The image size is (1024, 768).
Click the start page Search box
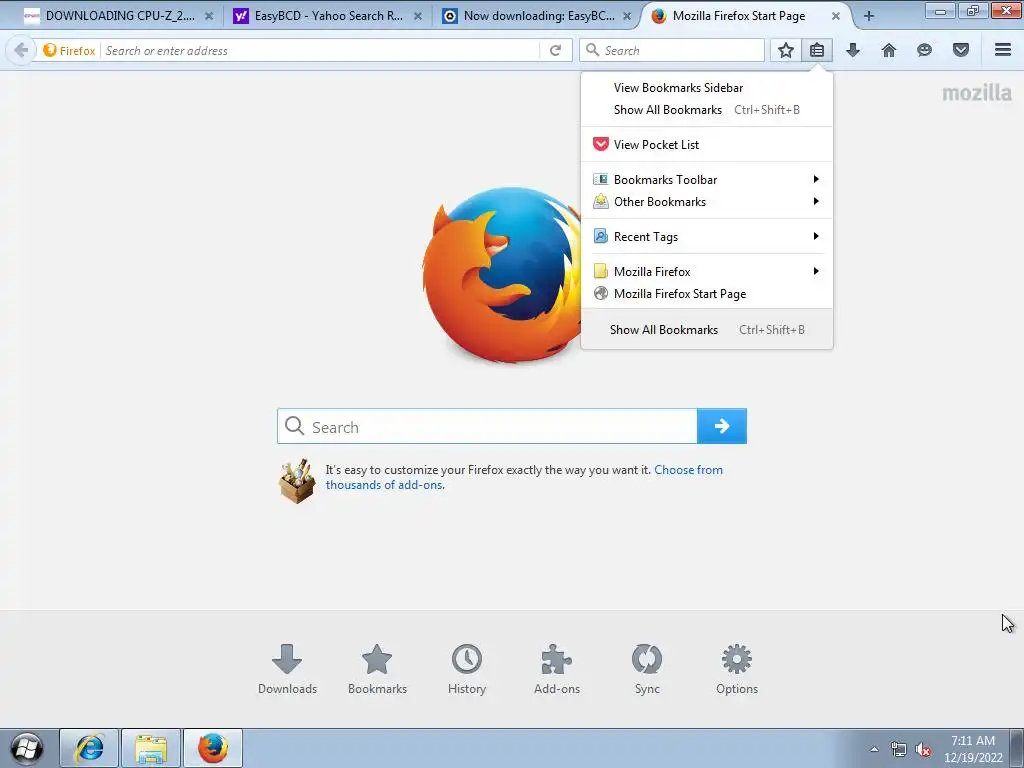click(x=487, y=426)
